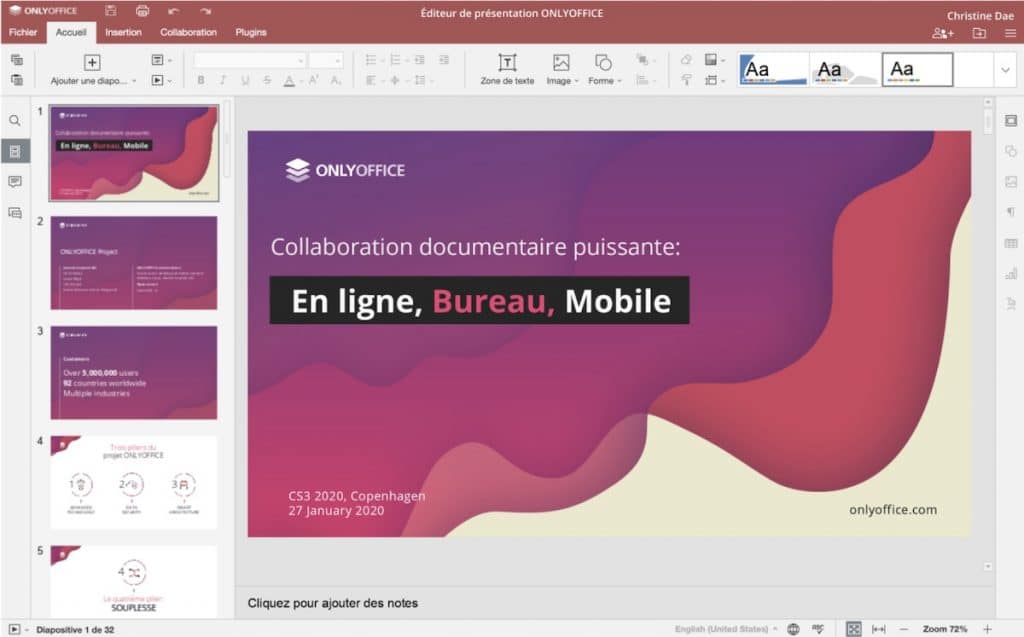Click horizontal align icon
Image resolution: width=1024 pixels, height=637 pixels.
[372, 80]
